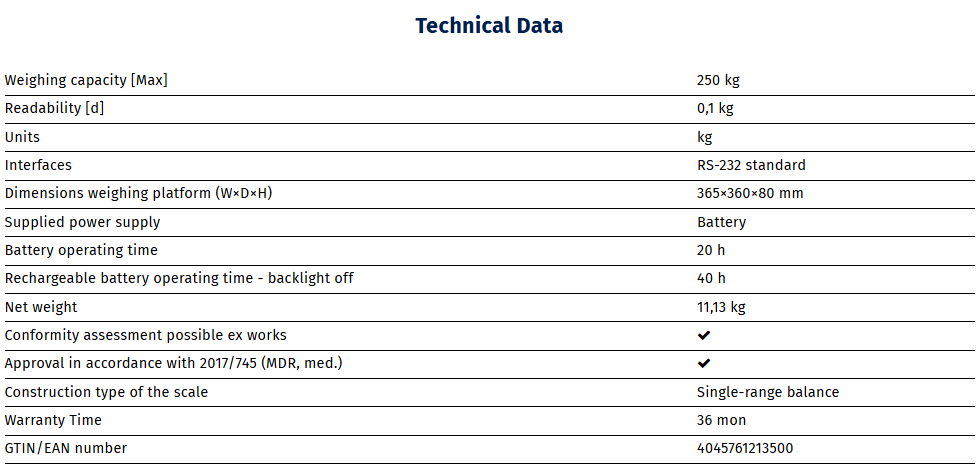This screenshot has height=465, width=976.
Task: Click the Construction type of the scale label
Action: click(x=106, y=392)
